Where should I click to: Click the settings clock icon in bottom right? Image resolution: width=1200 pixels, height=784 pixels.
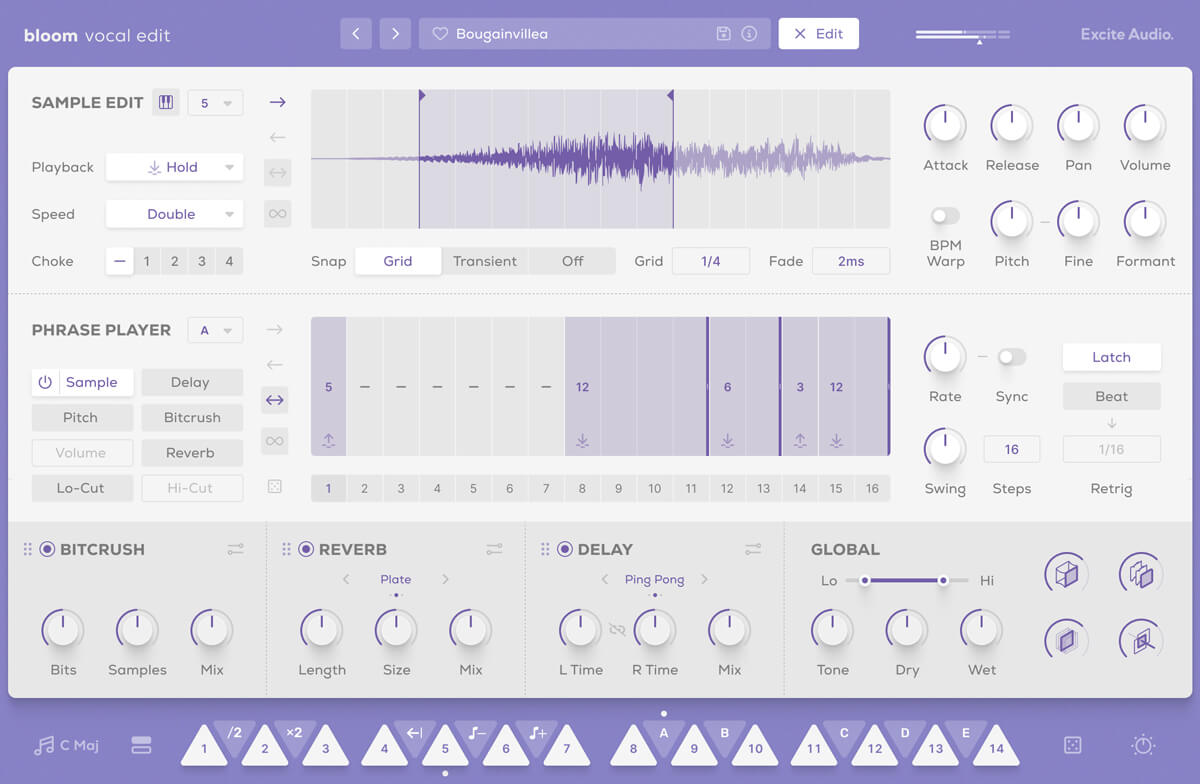1142,744
